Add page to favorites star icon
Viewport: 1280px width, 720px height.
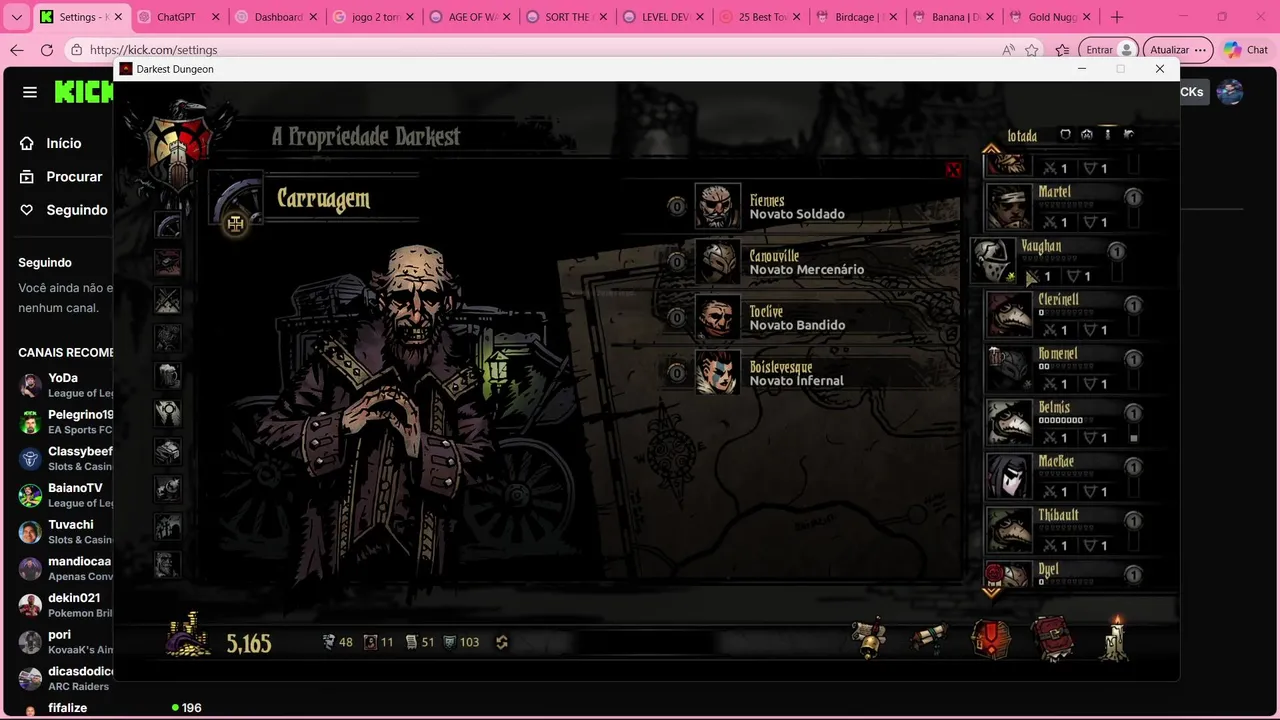pos(1032,50)
